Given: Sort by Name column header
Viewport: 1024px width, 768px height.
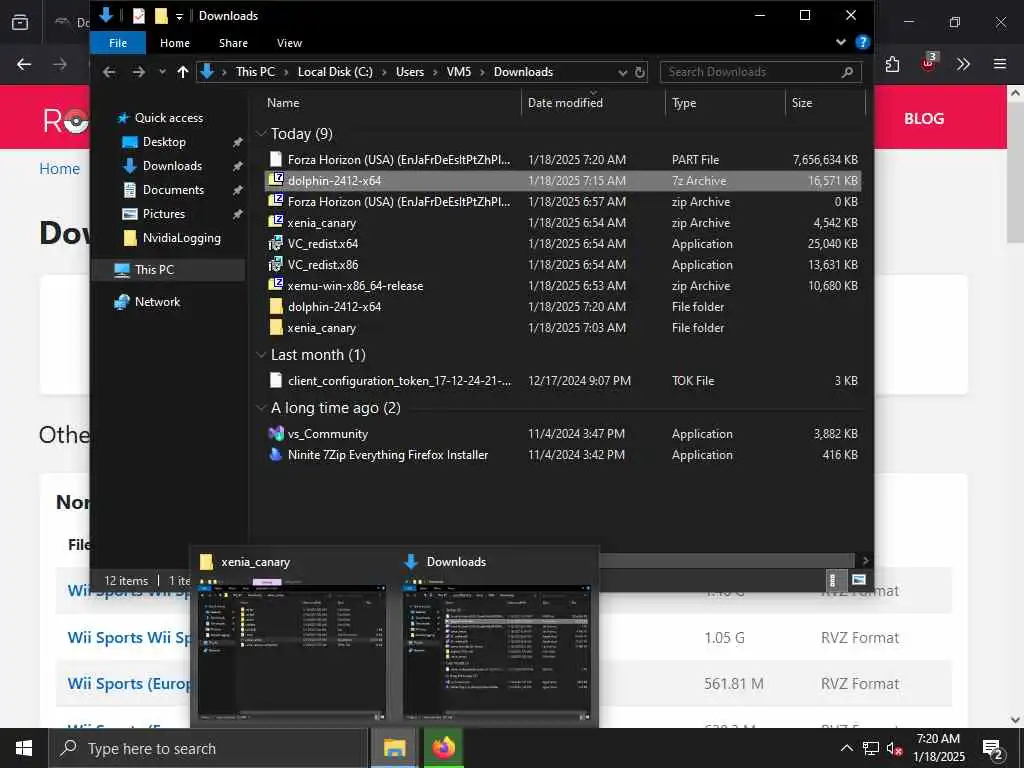Looking at the screenshot, I should coord(283,103).
